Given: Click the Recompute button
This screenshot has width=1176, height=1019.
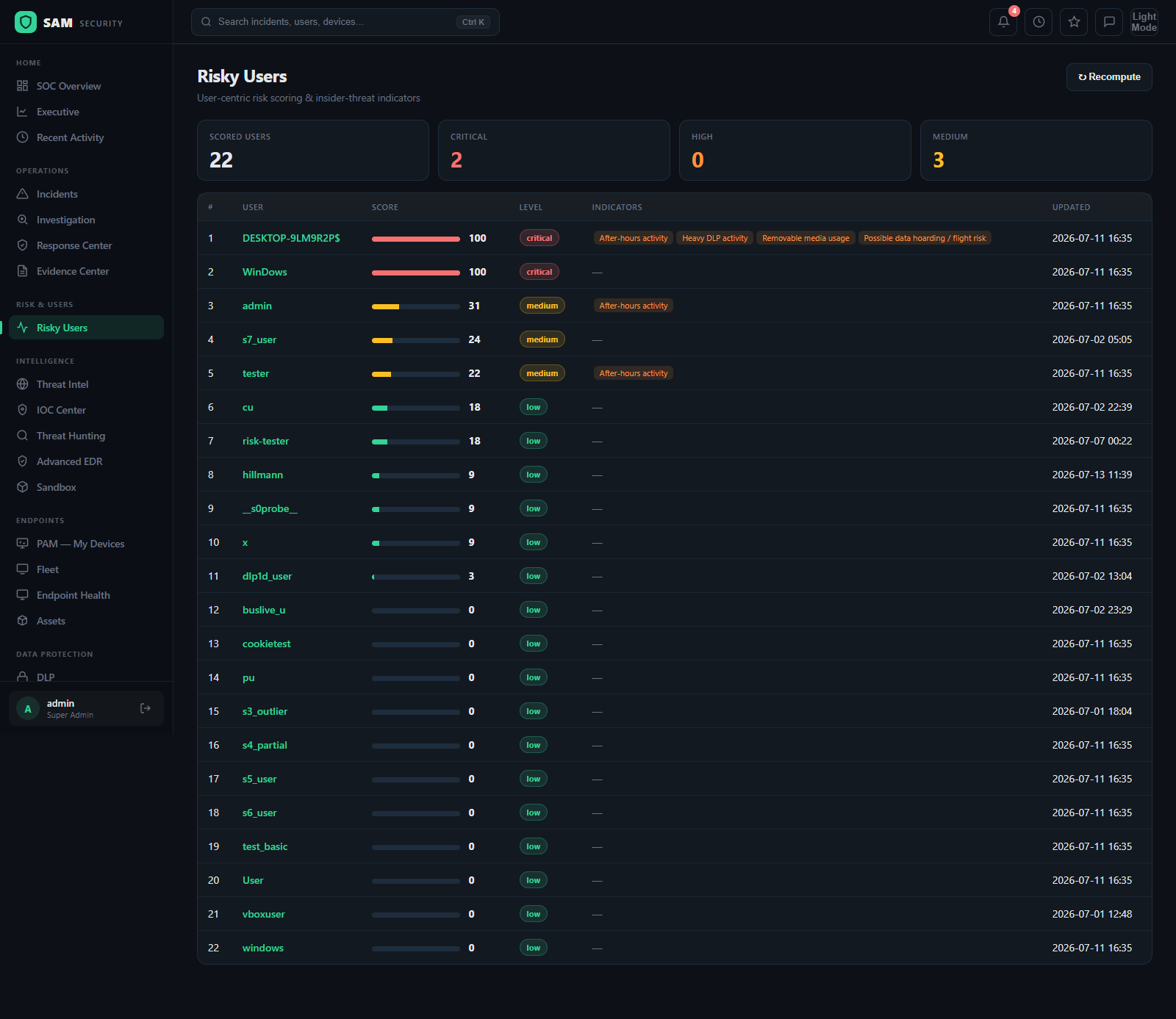Looking at the screenshot, I should click(x=1109, y=77).
